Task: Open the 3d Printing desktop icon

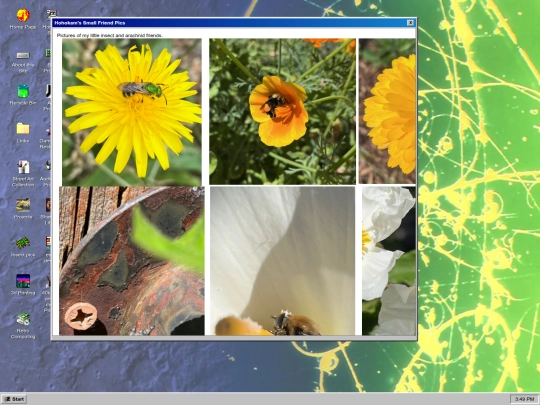Action: [23, 284]
